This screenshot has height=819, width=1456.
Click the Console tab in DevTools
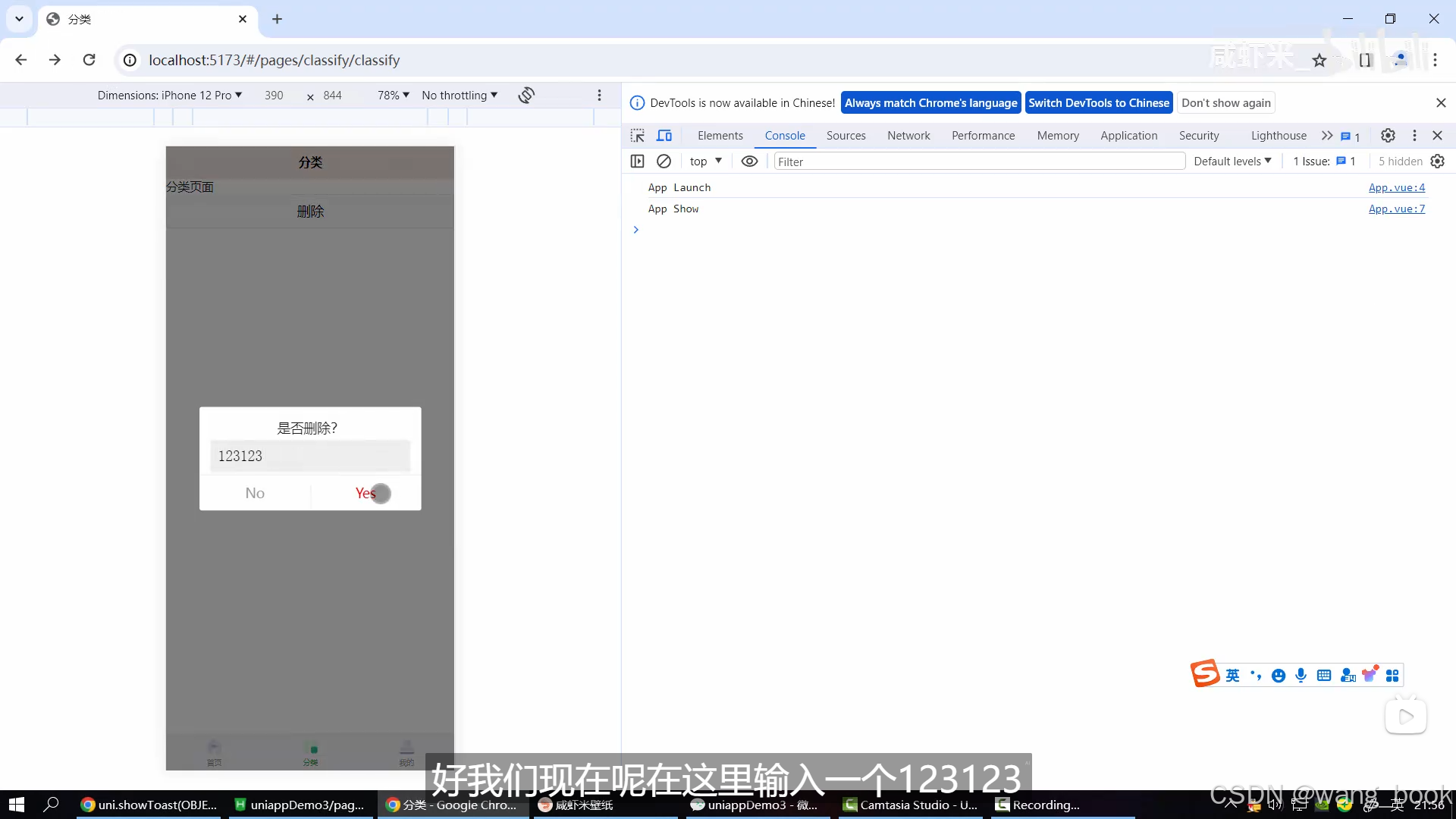785,135
